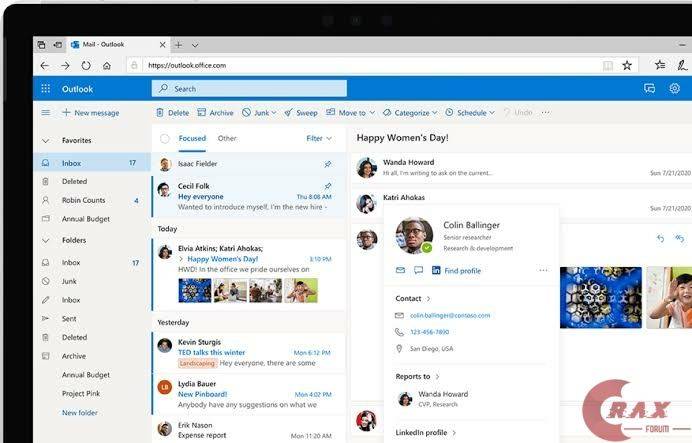Collapse the Folders section

pyautogui.click(x=45, y=240)
